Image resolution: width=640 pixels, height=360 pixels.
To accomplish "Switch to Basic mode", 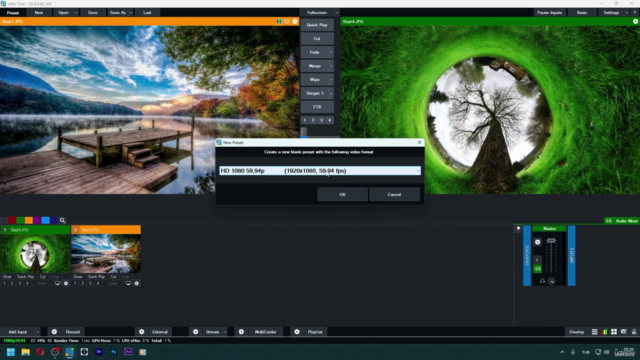I will [x=582, y=13].
